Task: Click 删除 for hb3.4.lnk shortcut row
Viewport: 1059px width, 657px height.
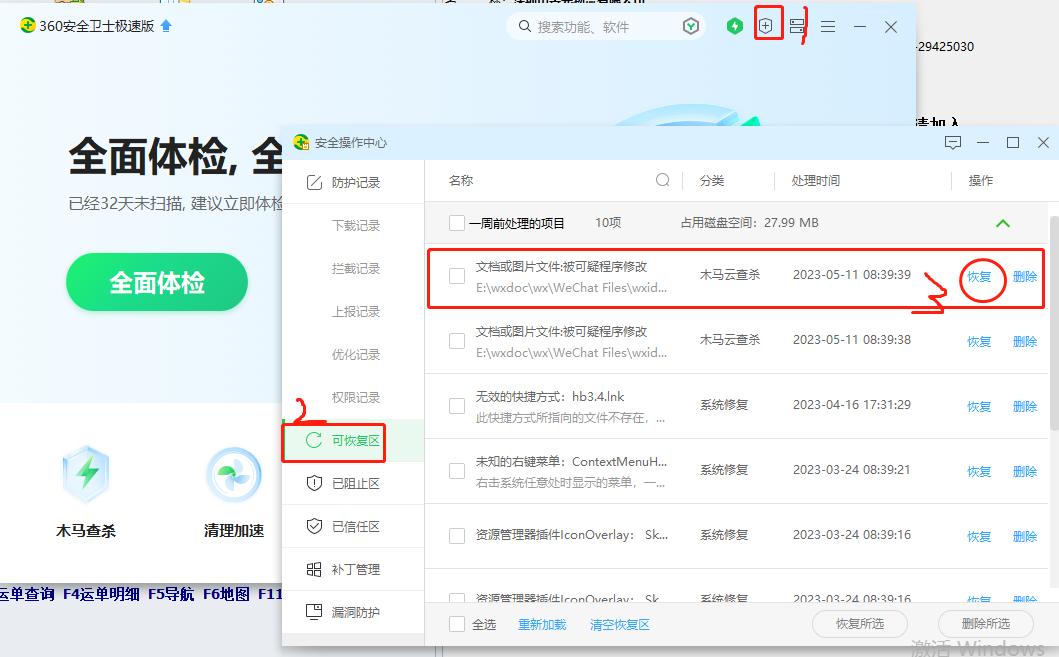Action: [x=1025, y=406]
